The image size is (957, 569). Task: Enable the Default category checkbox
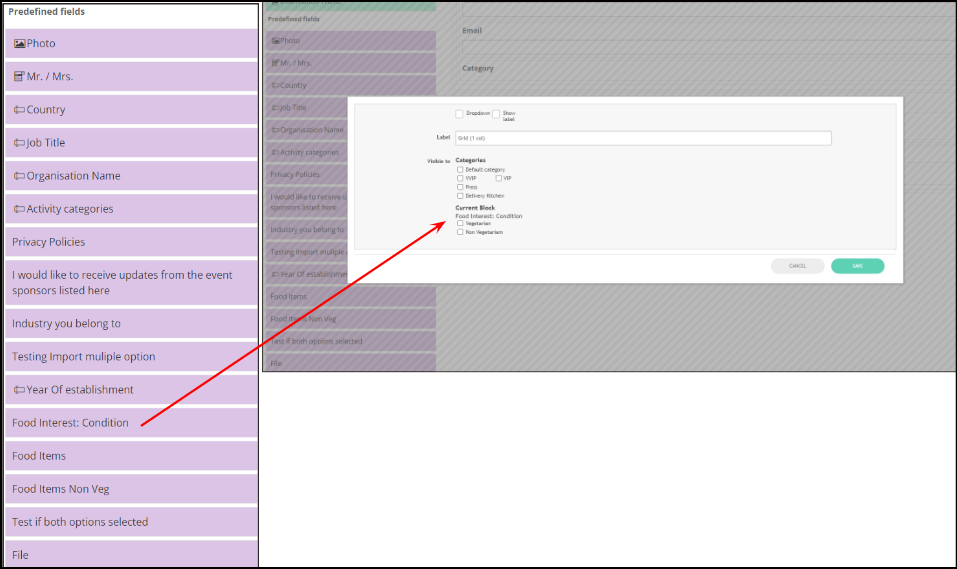[460, 170]
